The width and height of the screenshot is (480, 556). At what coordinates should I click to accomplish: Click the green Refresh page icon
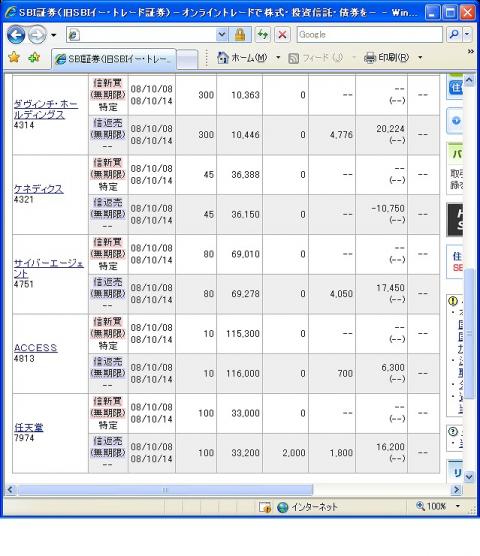[263, 35]
